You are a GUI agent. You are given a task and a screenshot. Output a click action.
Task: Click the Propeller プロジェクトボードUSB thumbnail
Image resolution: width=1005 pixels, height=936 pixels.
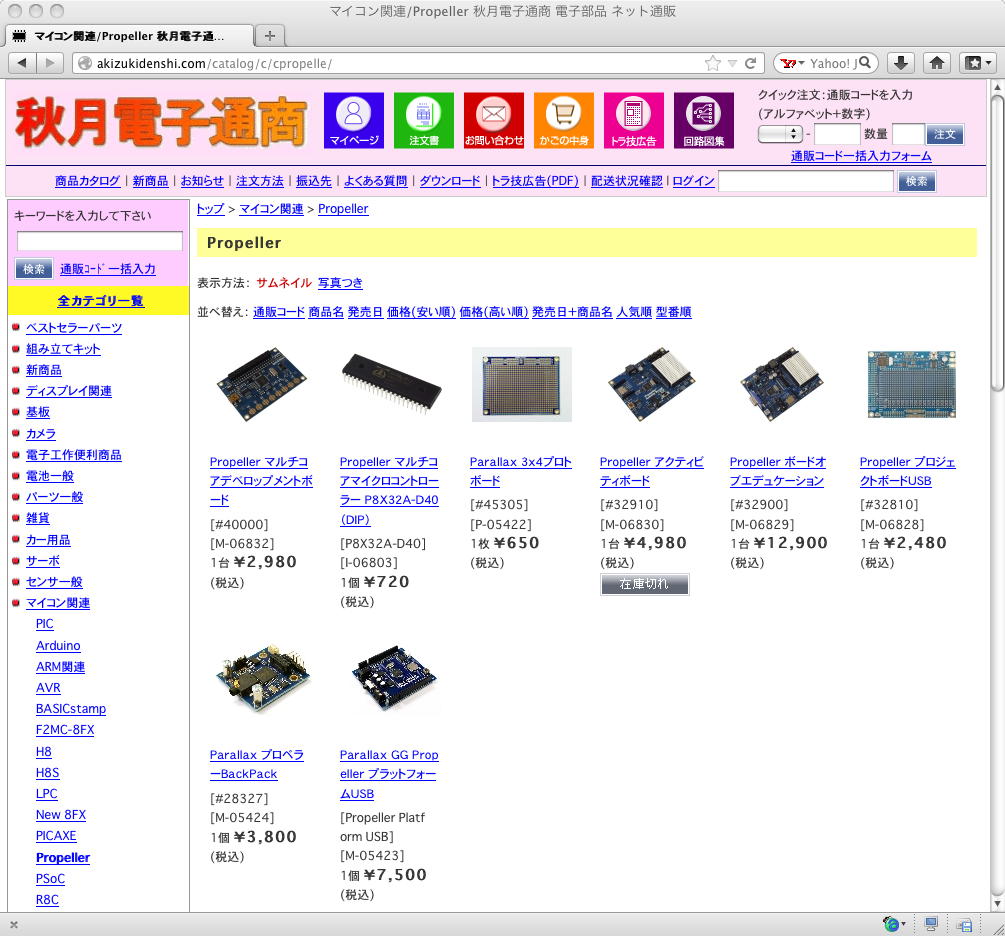point(911,383)
